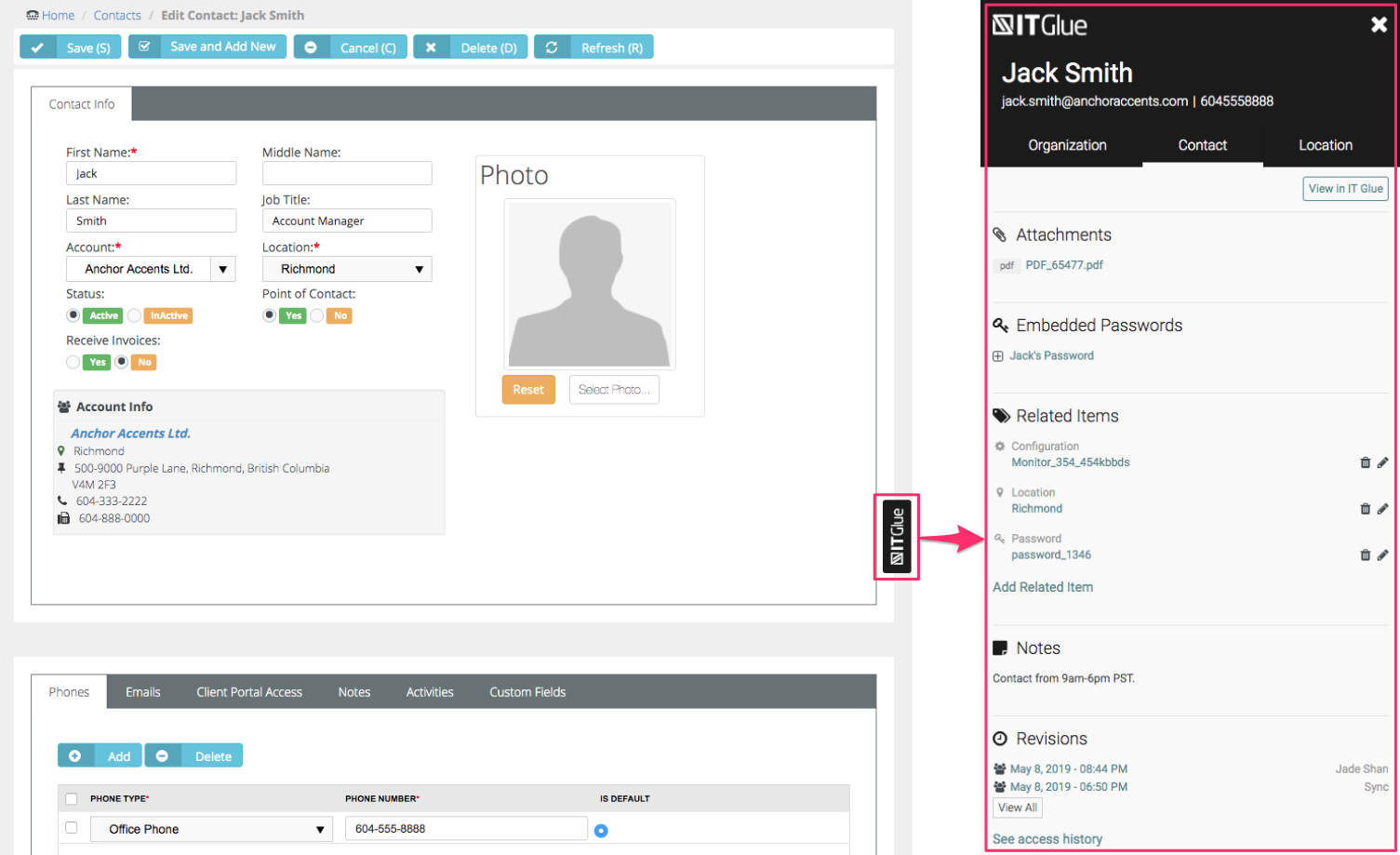Open the PDF_65477.pdf attachment link
The width and height of the screenshot is (1400, 855).
pos(1063,265)
